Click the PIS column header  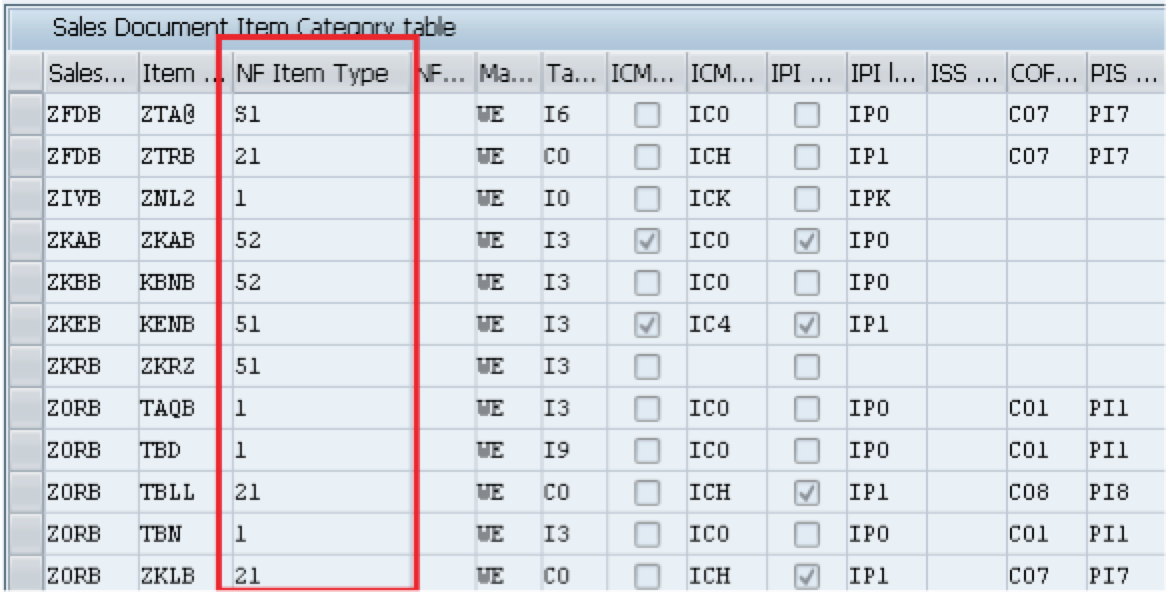[1125, 73]
